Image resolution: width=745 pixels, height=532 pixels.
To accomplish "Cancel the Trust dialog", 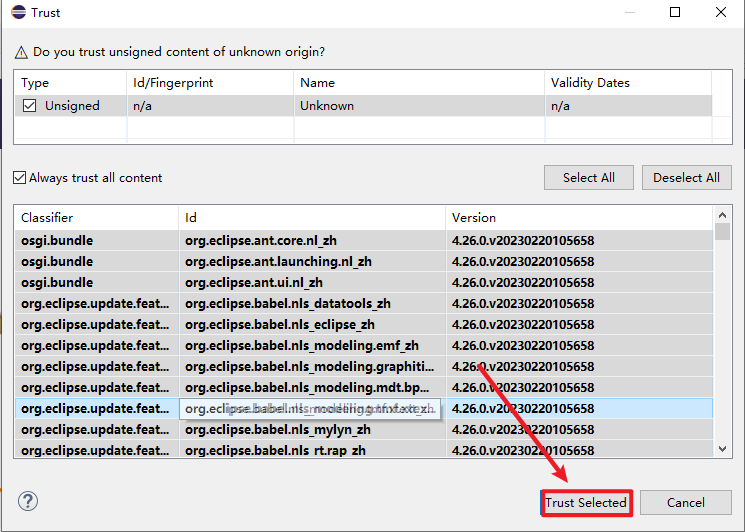I will [x=685, y=502].
